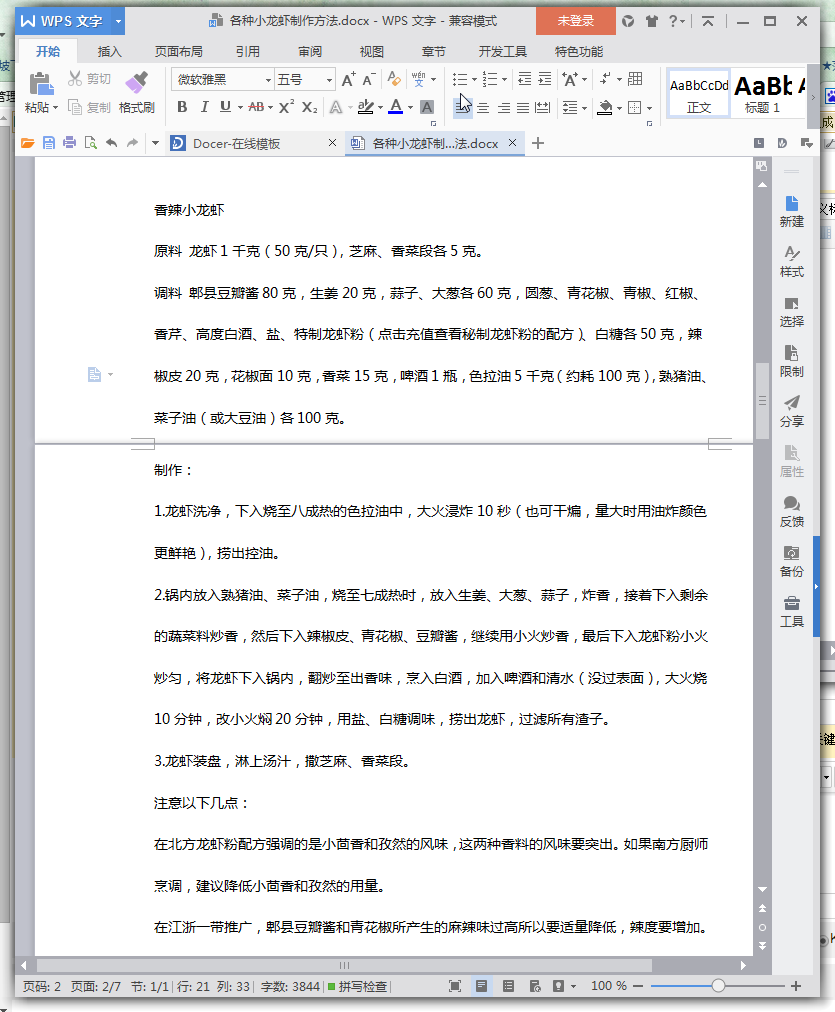Click the print preview icon
The width and height of the screenshot is (835, 1012).
point(90,143)
